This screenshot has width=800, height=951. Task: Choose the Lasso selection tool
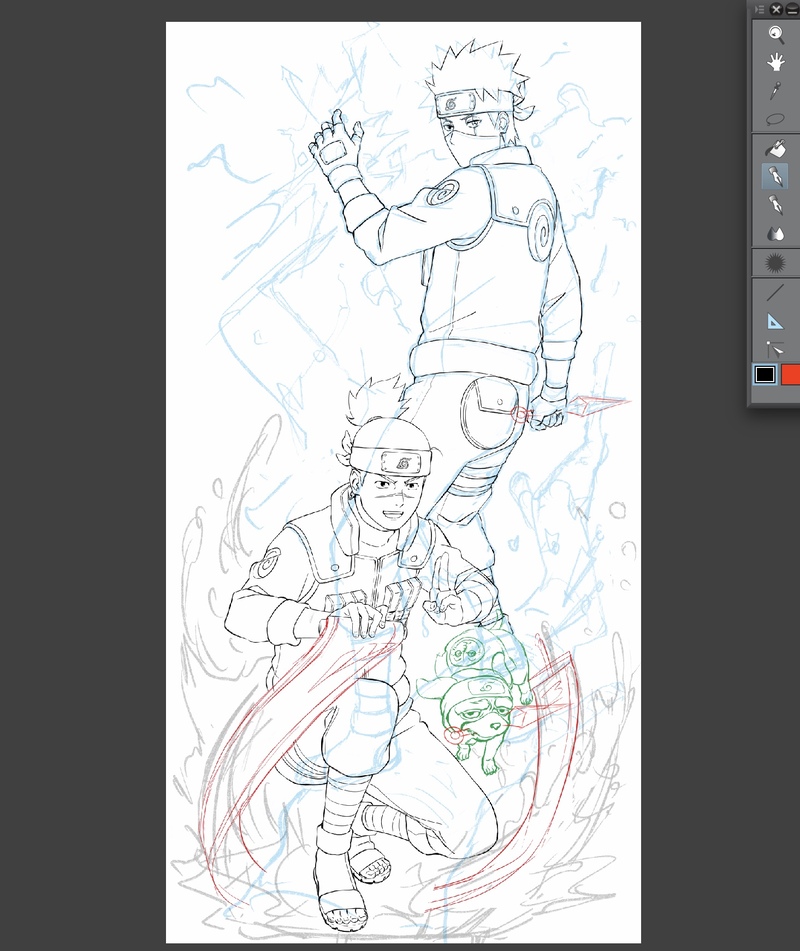pyautogui.click(x=776, y=119)
